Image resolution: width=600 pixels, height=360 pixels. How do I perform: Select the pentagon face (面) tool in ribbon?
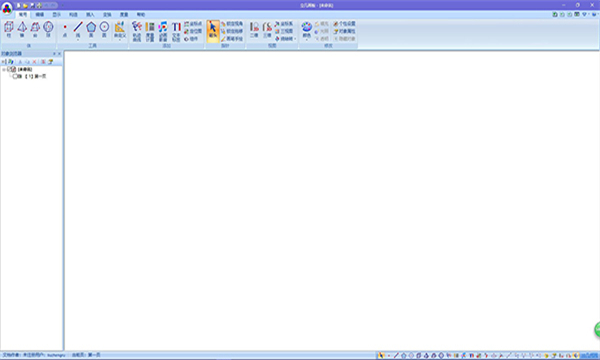tap(91, 30)
